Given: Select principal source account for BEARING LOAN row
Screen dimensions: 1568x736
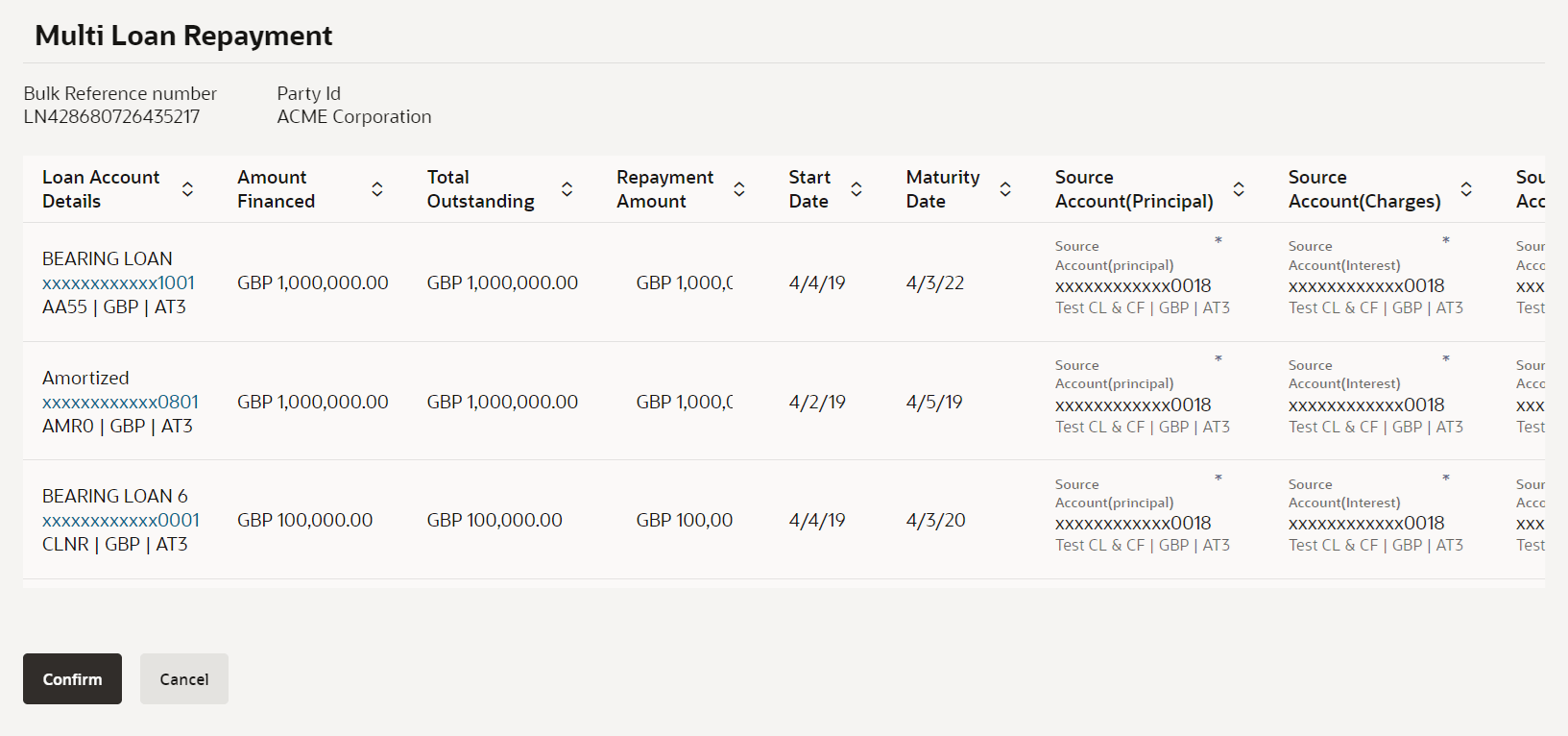Looking at the screenshot, I should [x=1133, y=286].
